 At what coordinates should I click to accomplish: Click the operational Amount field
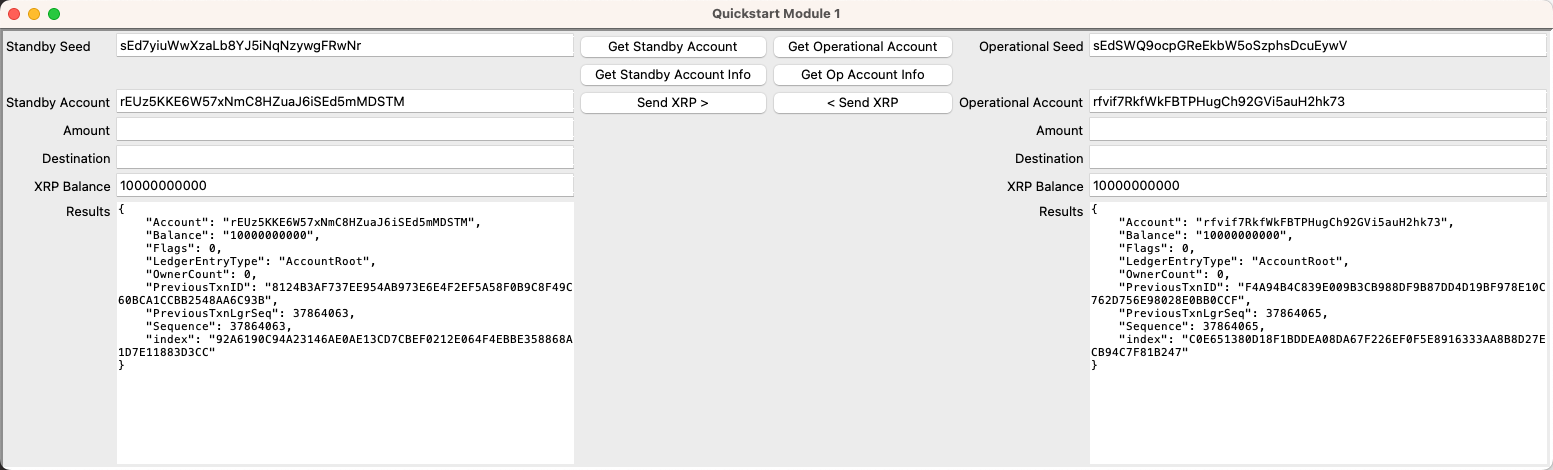(1317, 130)
